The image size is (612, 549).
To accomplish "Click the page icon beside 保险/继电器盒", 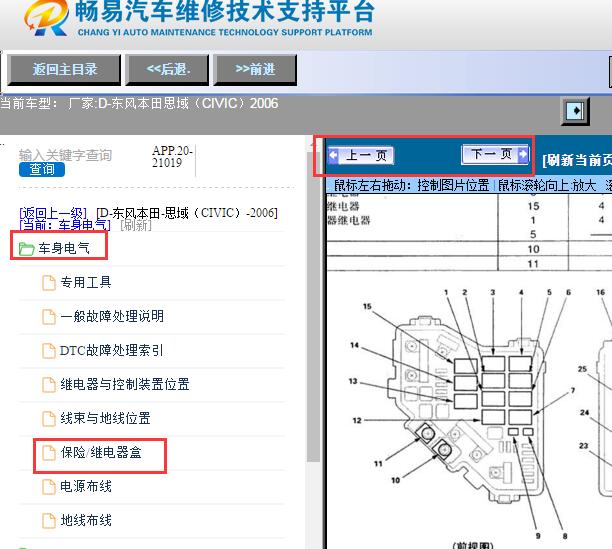I will tap(49, 453).
